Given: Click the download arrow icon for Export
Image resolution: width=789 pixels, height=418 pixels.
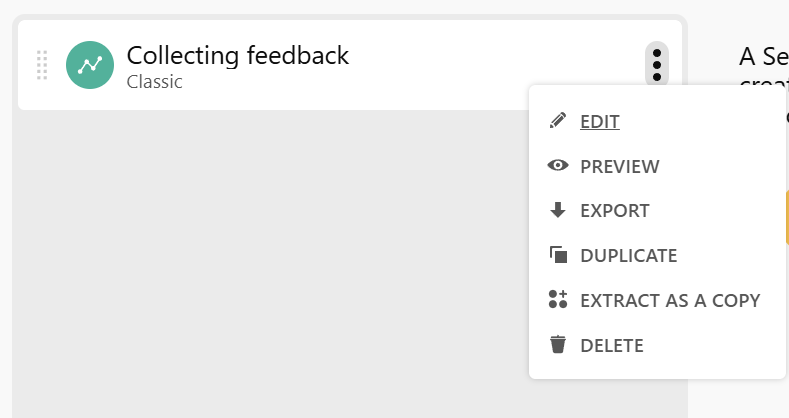Looking at the screenshot, I should point(558,211).
